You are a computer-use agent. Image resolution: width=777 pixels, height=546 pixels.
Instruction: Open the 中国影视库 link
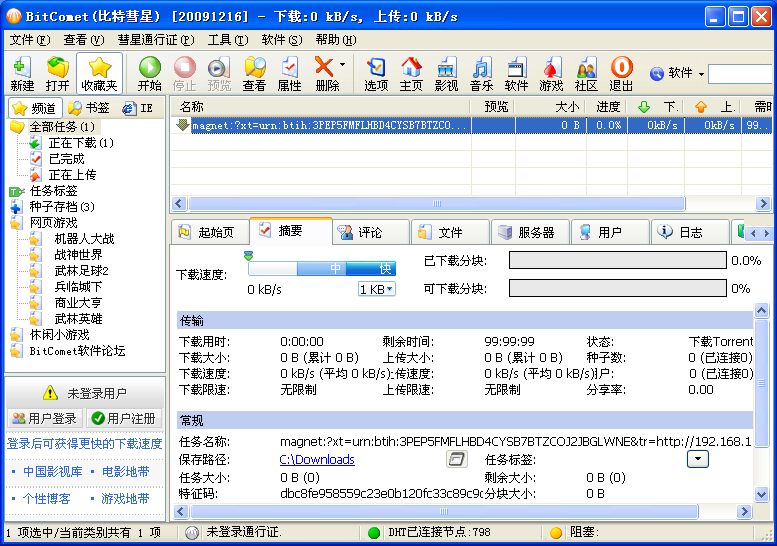coord(53,472)
